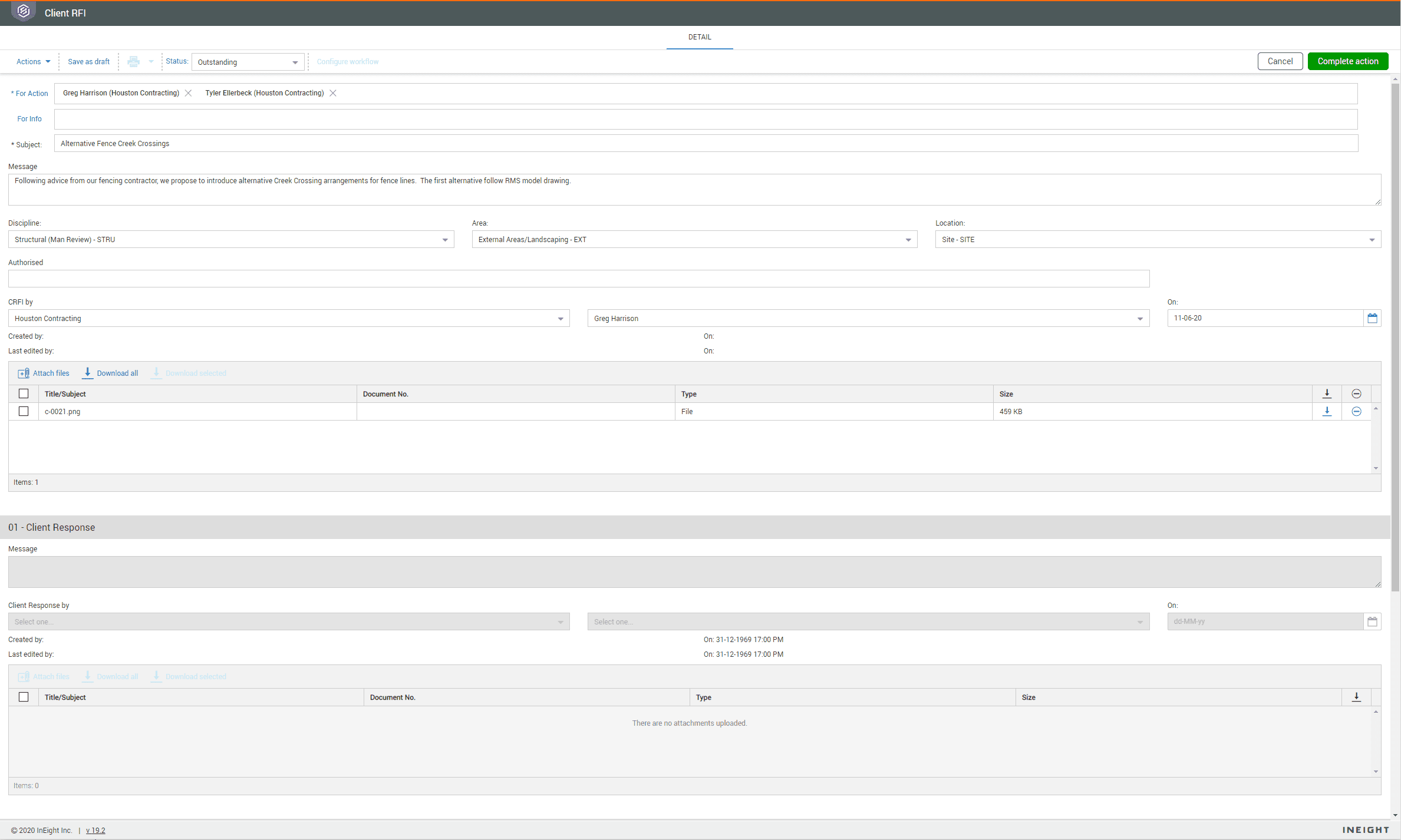
Task: Click the remove icon next to c-0021.png
Action: [1357, 411]
